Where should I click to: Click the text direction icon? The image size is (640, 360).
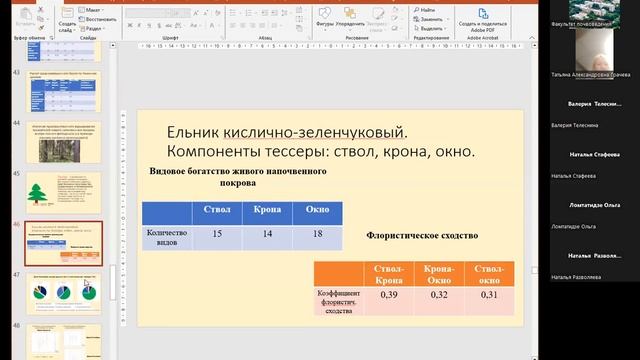[300, 10]
